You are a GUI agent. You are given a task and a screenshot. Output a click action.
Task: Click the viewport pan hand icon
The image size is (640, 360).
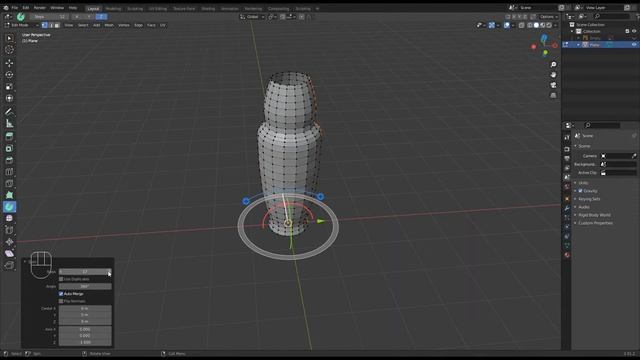click(x=553, y=75)
